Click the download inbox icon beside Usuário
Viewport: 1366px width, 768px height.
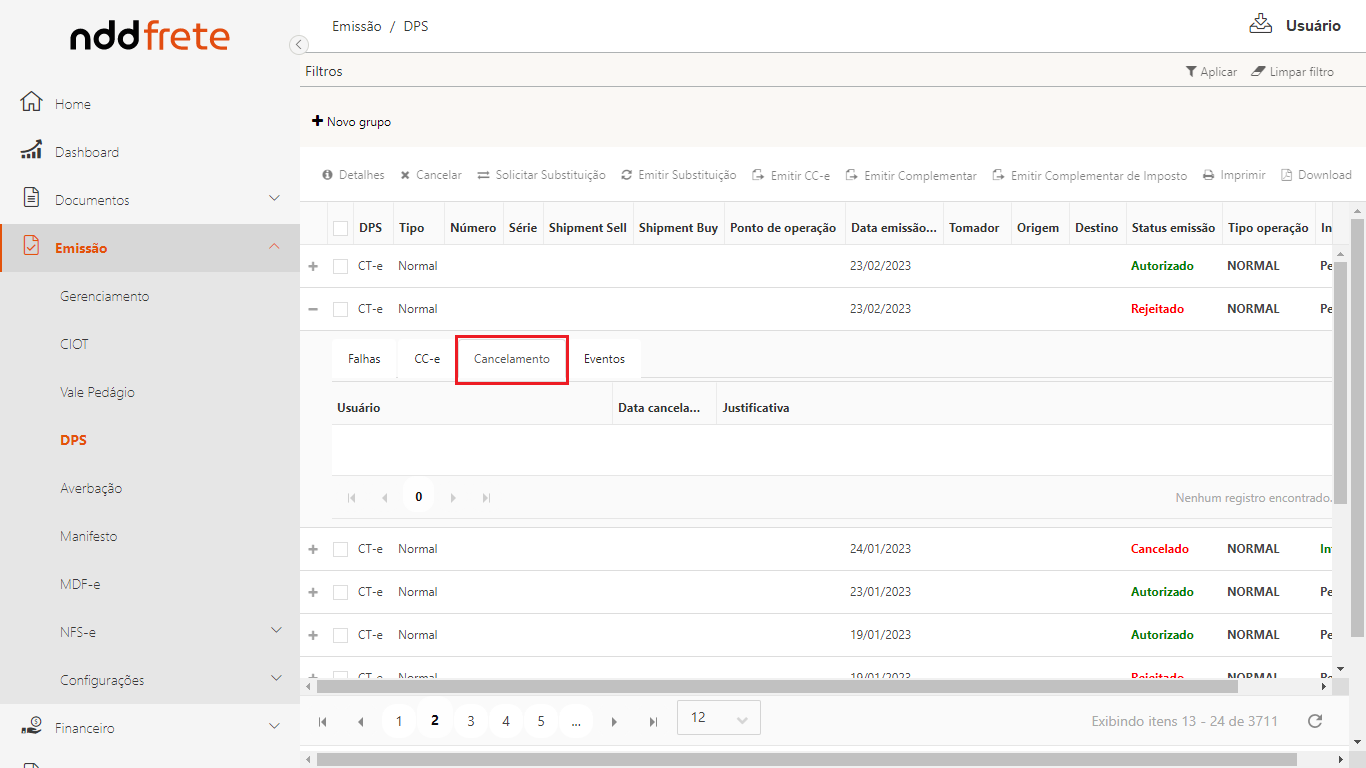(x=1260, y=25)
